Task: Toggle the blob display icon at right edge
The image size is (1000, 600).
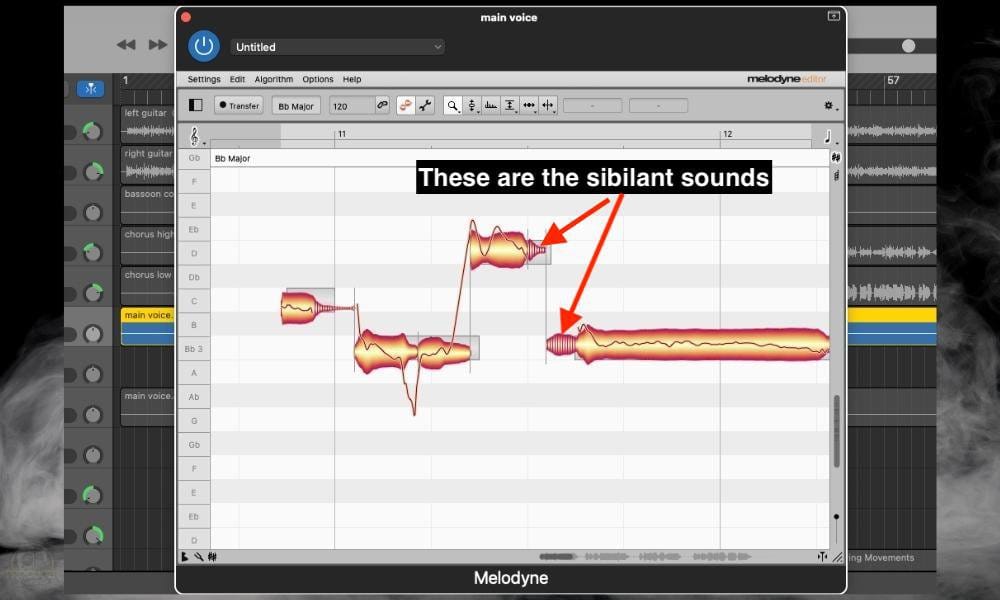Action: tap(835, 157)
